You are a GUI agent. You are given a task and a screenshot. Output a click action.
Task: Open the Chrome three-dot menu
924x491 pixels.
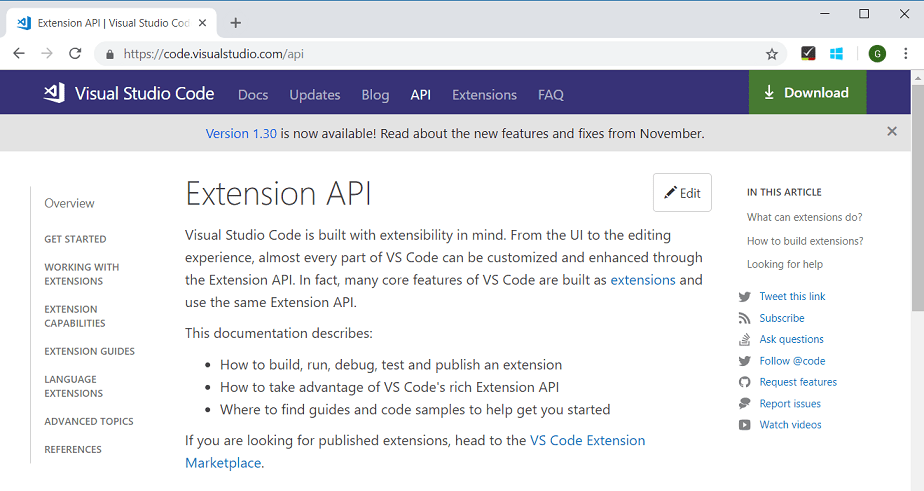905,54
